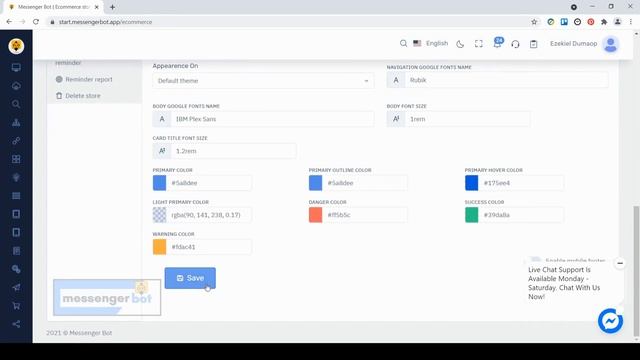
Task: Open the gears settings icon in sidebar
Action: pyautogui.click(x=16, y=269)
